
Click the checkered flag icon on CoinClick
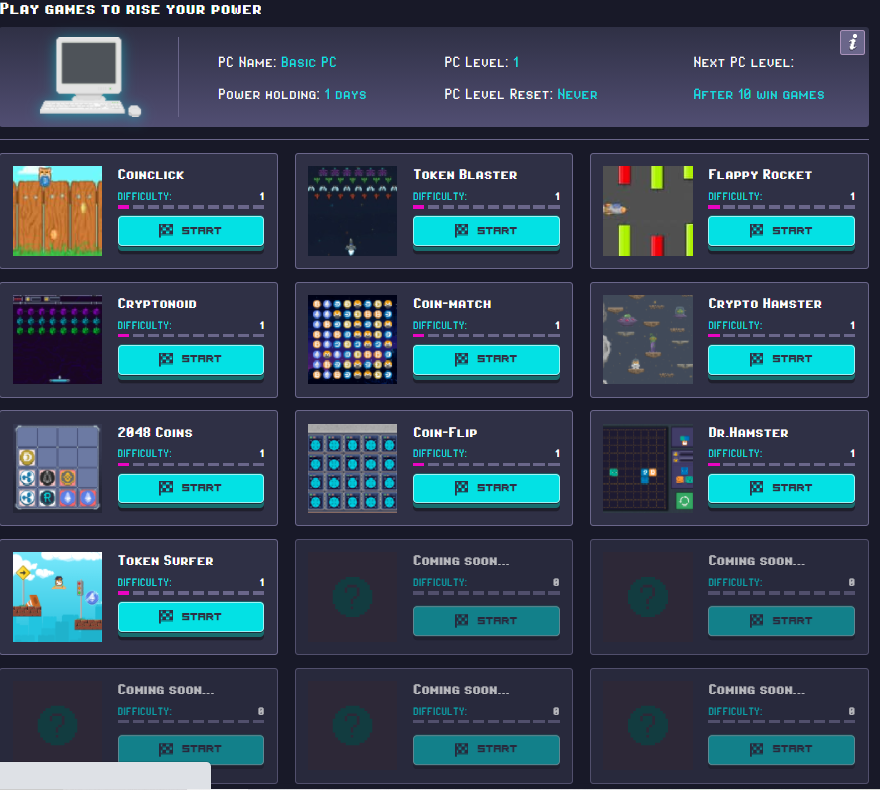point(166,231)
